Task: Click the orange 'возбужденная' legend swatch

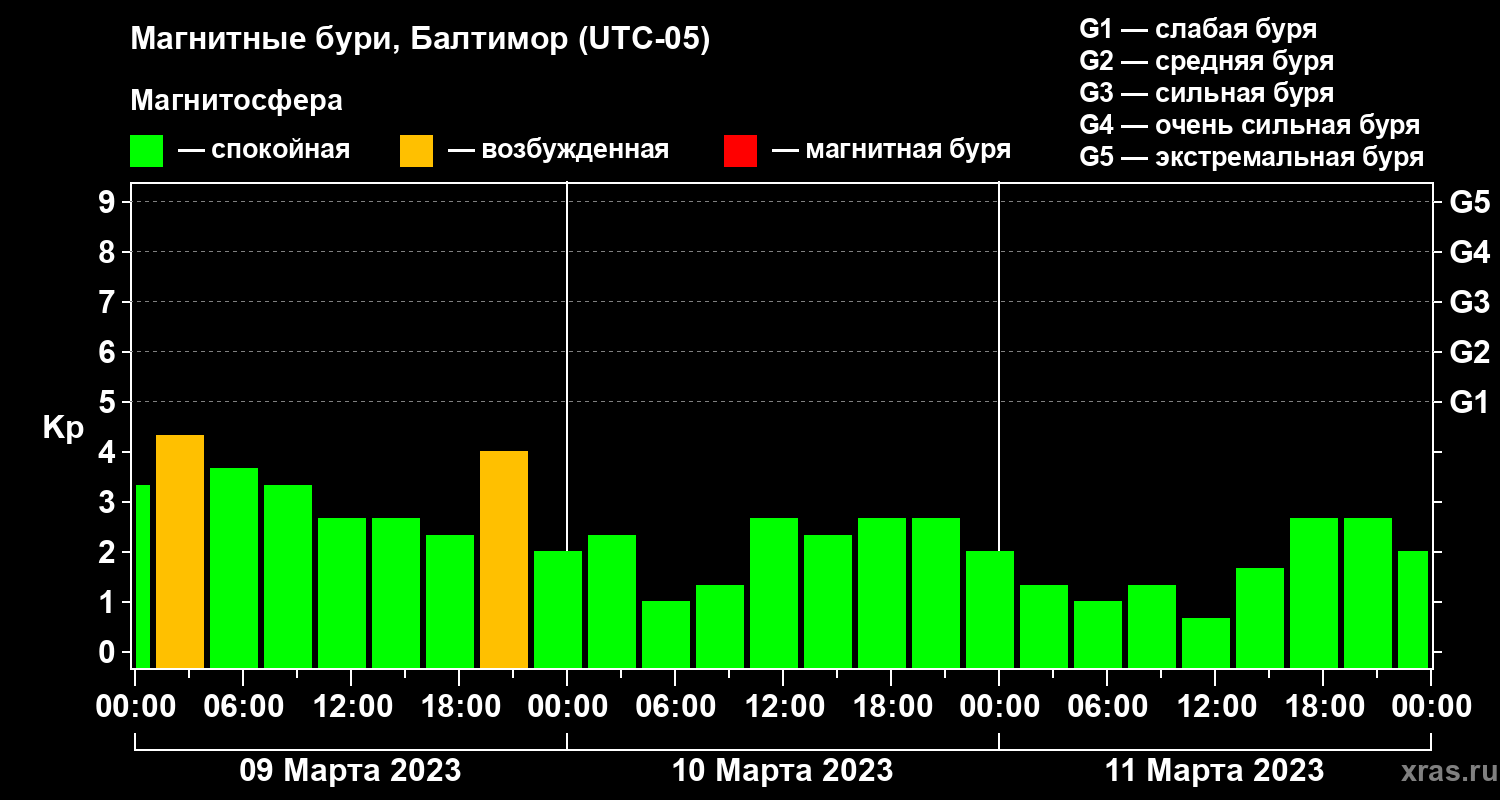Action: coord(417,151)
